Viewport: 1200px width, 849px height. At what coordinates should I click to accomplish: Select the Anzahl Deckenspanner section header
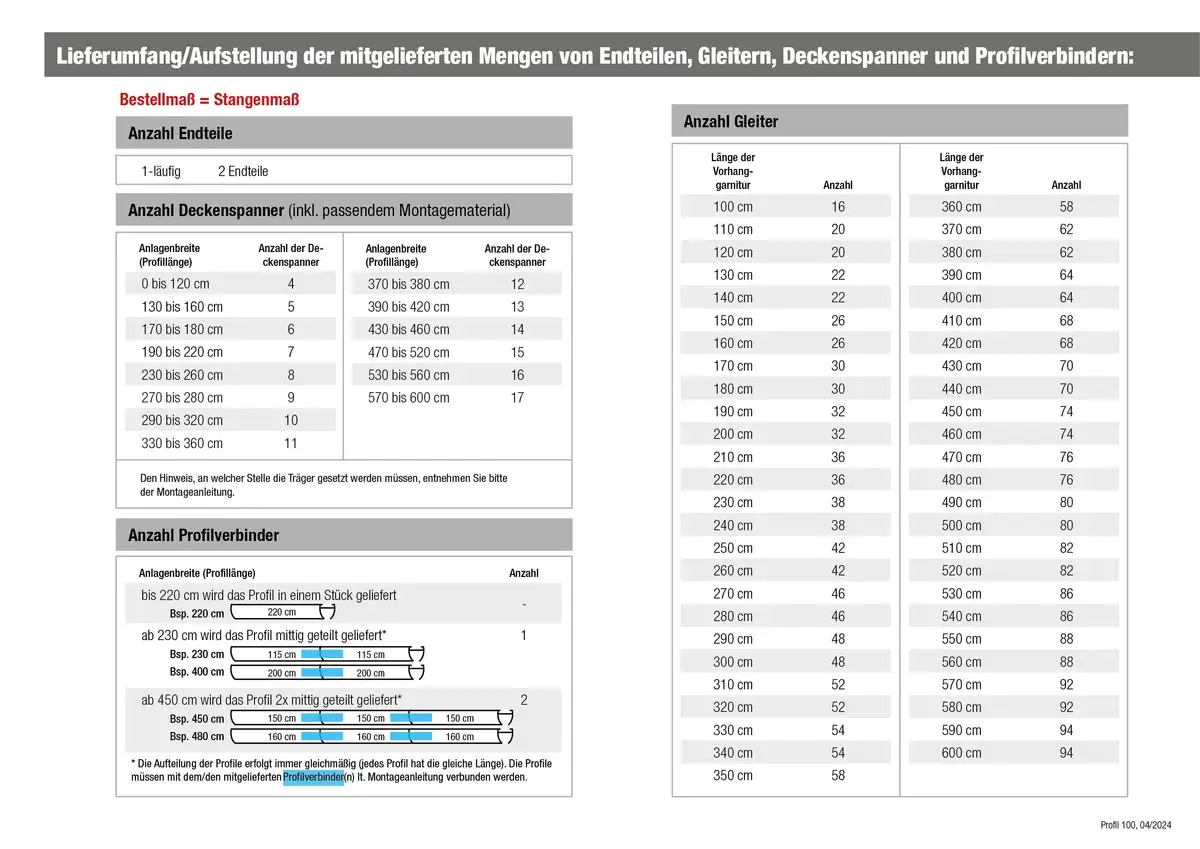[344, 210]
